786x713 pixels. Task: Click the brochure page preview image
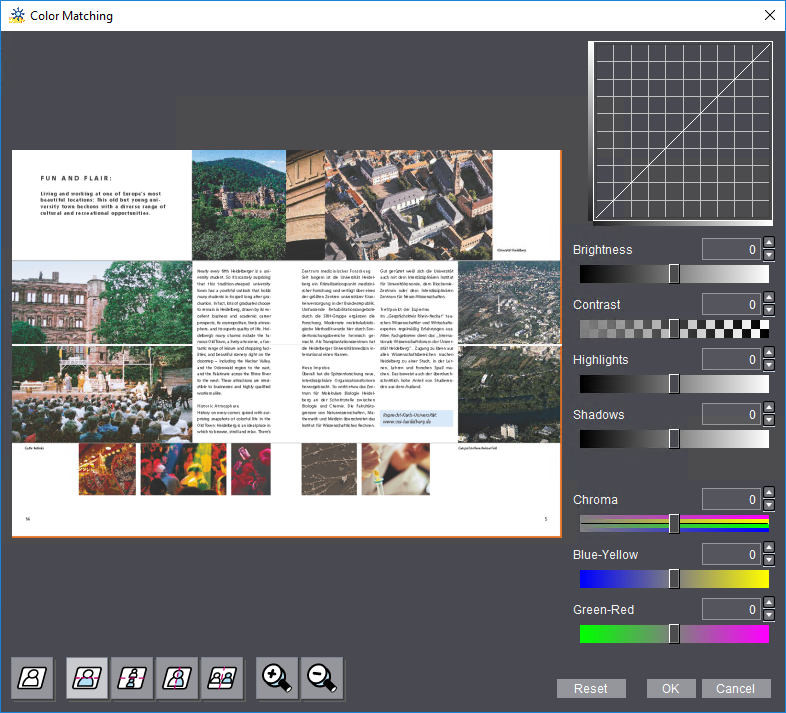click(286, 343)
